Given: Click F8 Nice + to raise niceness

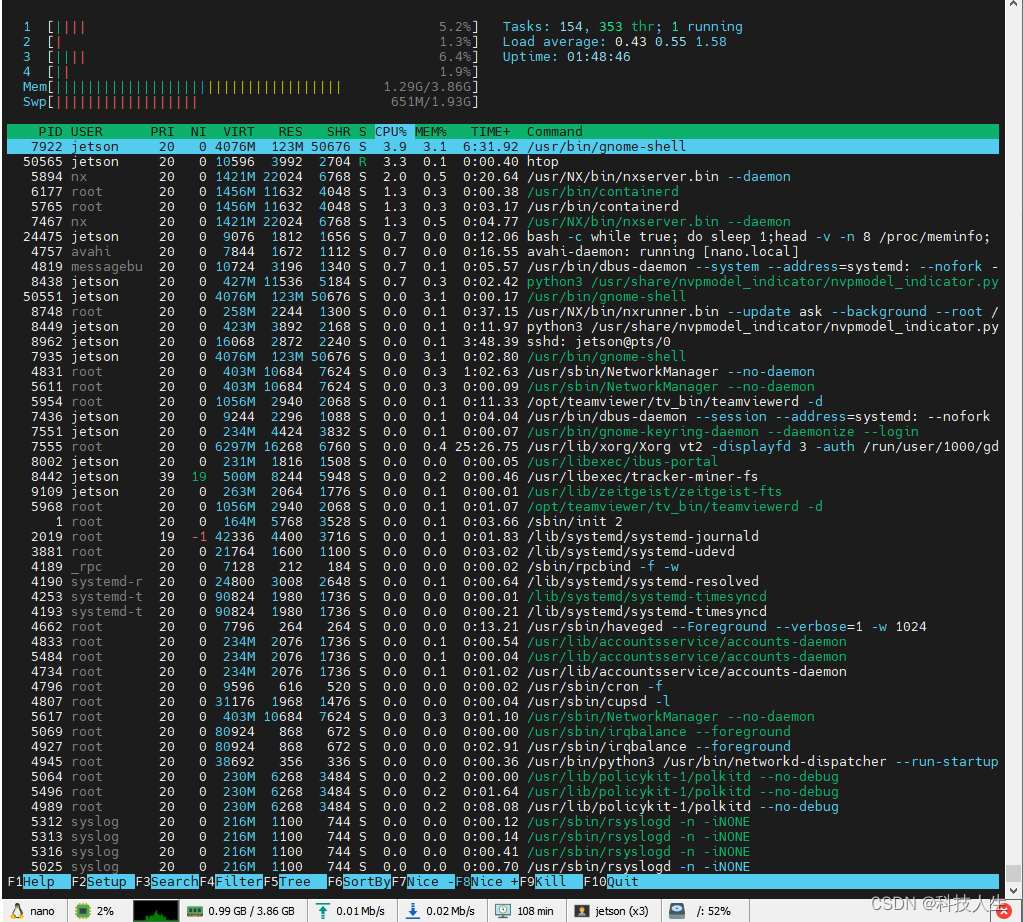Looking at the screenshot, I should [486, 882].
